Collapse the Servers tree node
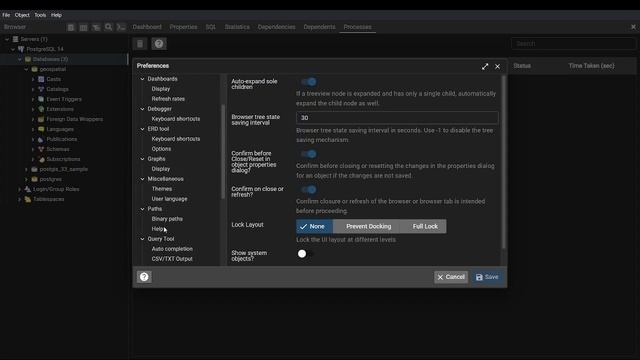The width and height of the screenshot is (640, 360). coord(7,39)
